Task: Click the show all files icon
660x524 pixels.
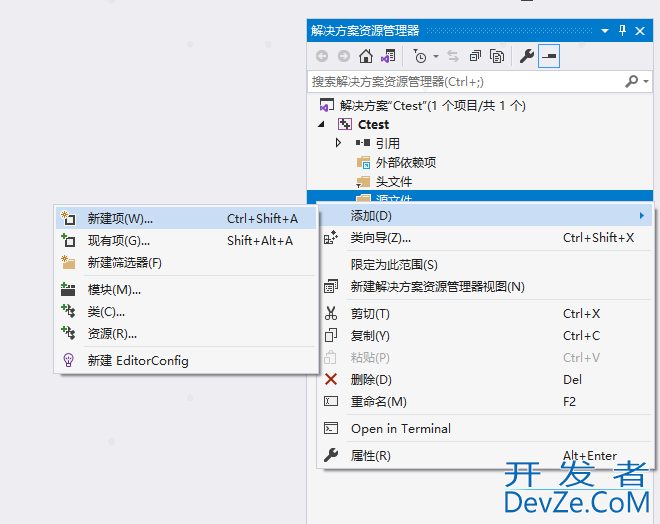Action: (497, 56)
